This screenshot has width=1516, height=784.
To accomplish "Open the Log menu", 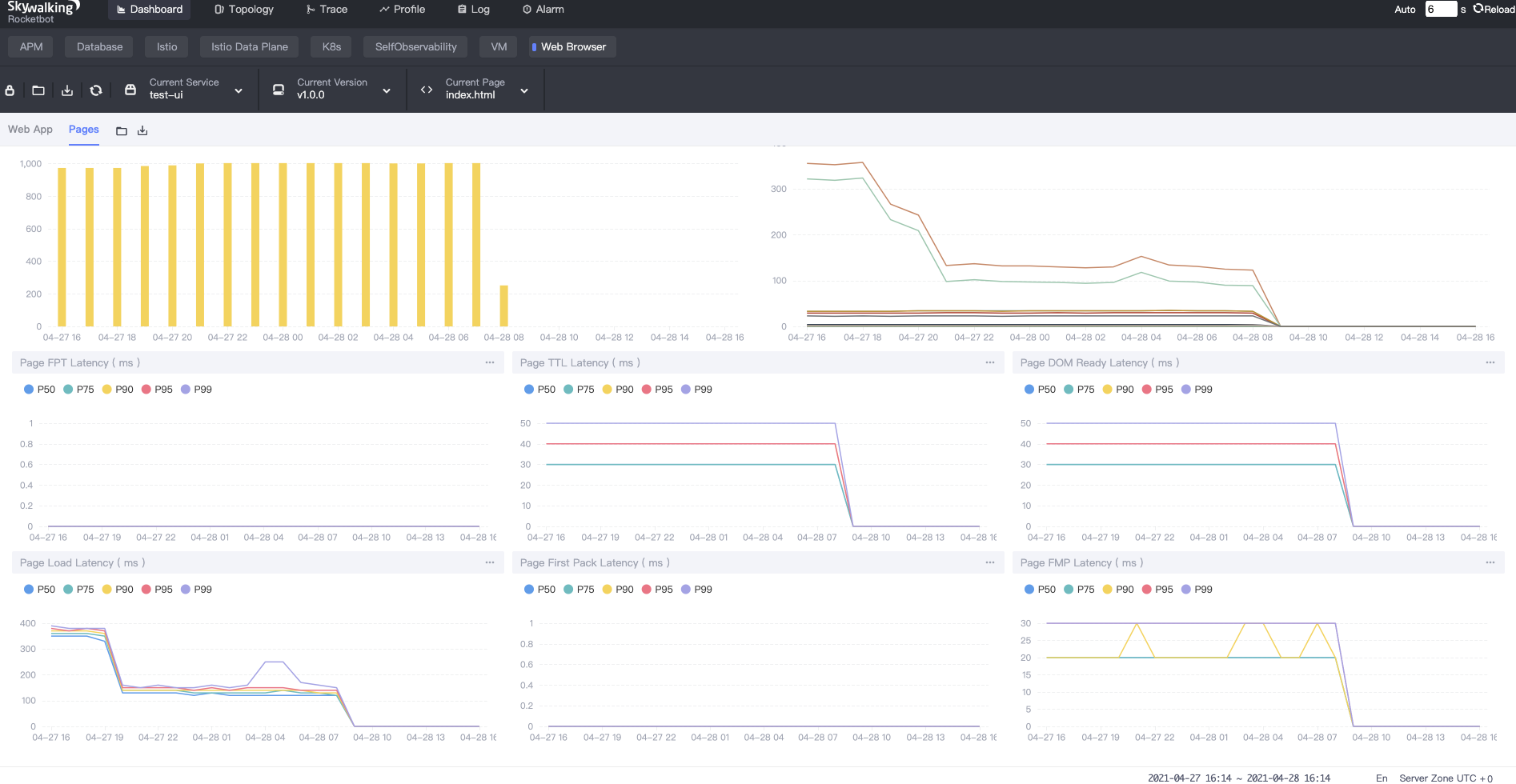I will (474, 10).
